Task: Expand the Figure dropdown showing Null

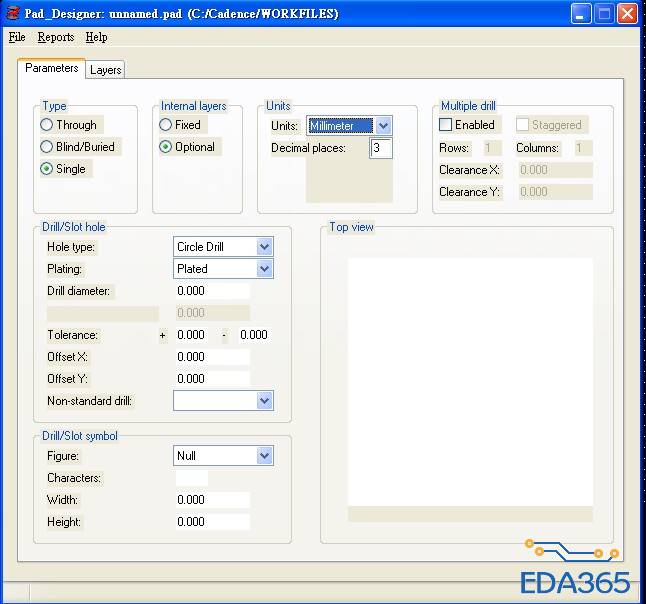Action: coord(223,456)
